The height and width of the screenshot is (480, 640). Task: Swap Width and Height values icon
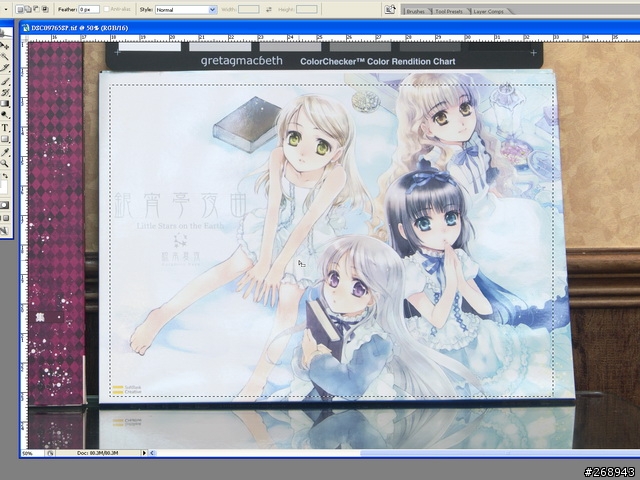pos(269,9)
